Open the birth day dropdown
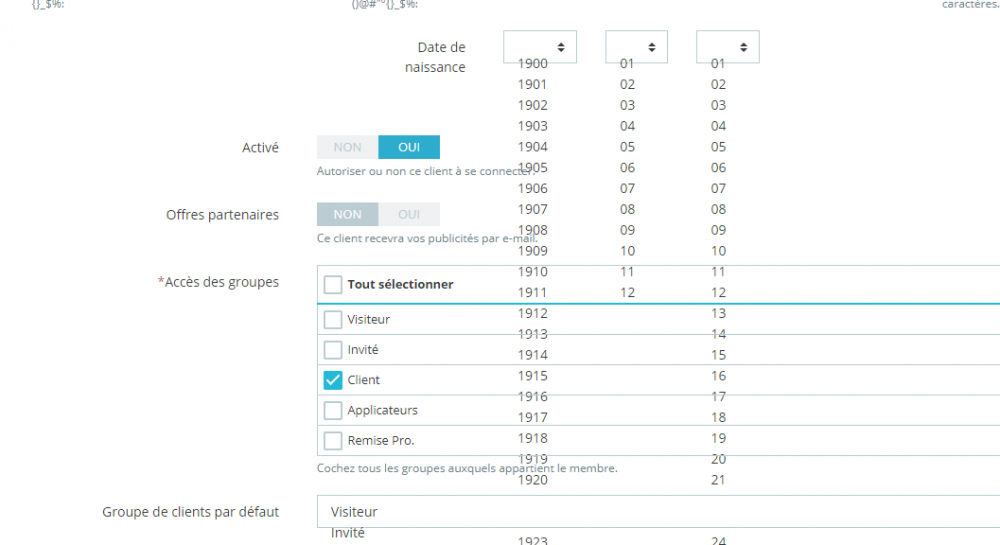The image size is (1000, 545). [728, 47]
